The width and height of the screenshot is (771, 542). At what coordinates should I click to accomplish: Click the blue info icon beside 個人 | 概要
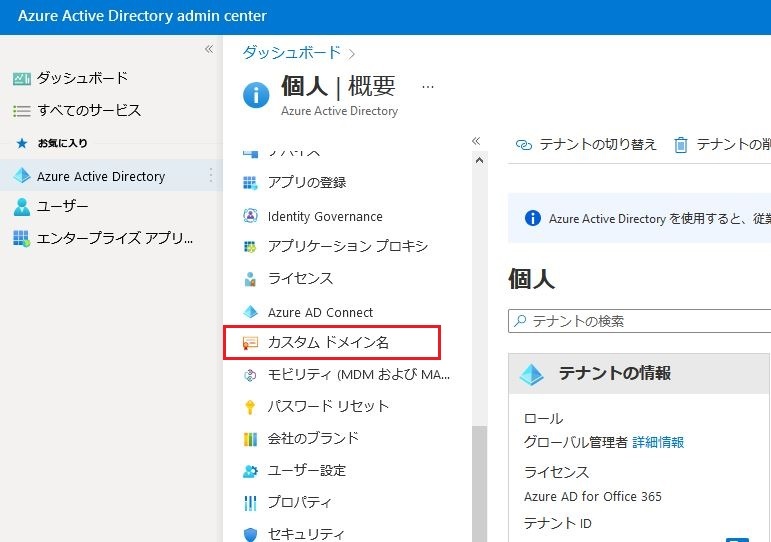point(256,95)
